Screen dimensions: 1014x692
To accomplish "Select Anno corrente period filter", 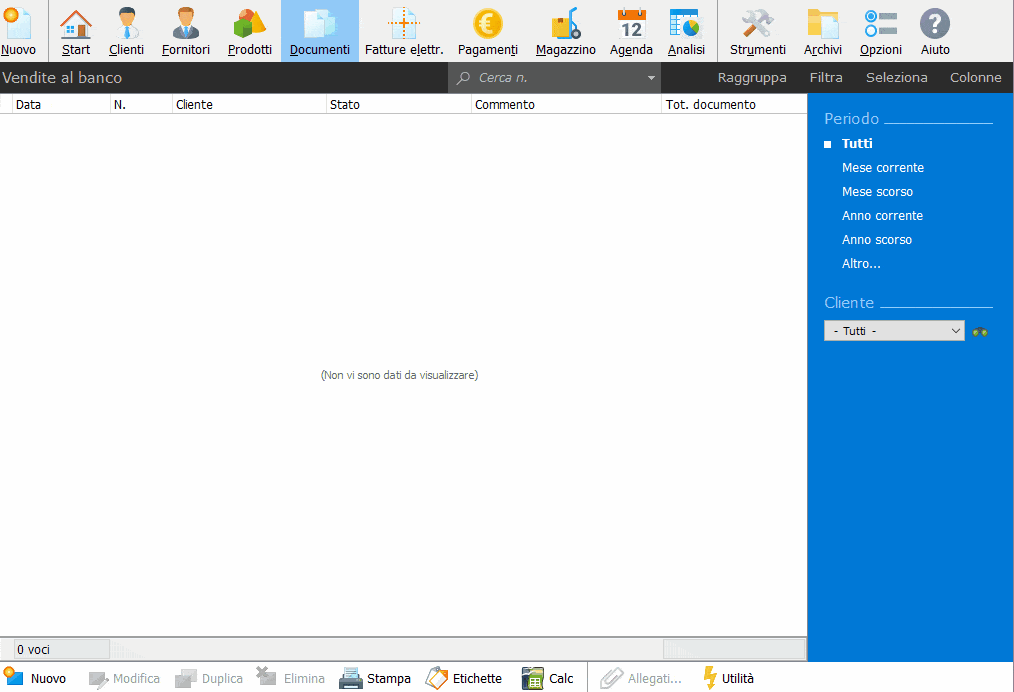I will 882,215.
